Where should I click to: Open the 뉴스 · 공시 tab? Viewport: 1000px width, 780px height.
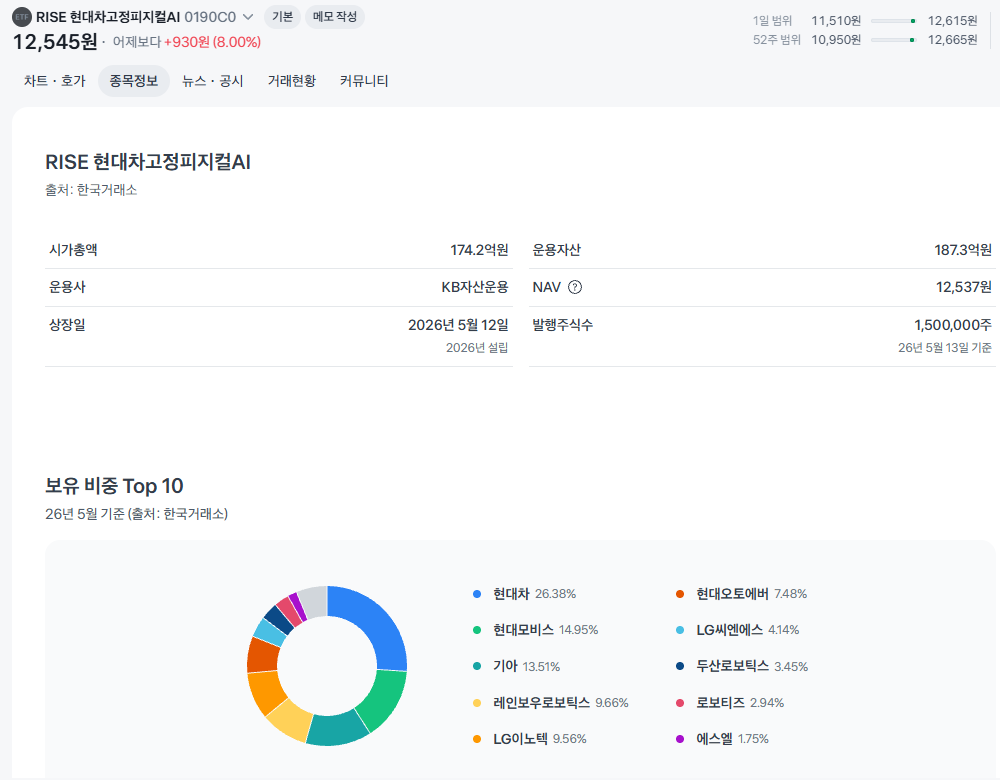[213, 81]
